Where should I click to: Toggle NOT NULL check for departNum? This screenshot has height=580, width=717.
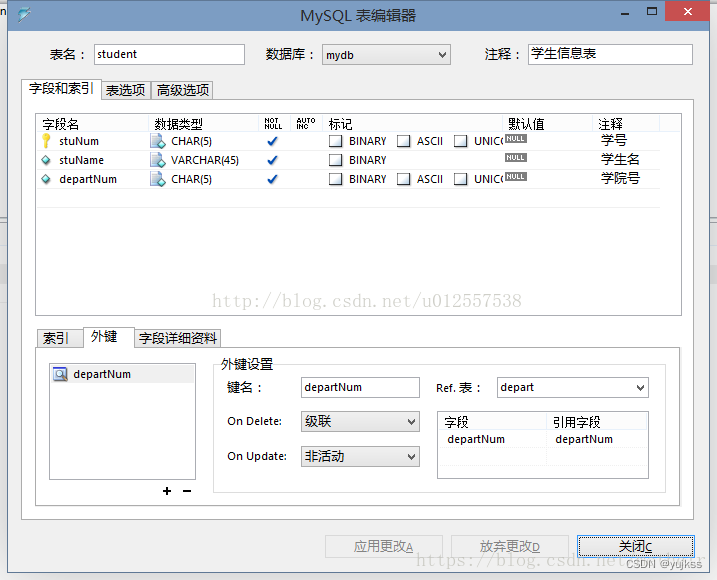coord(272,179)
